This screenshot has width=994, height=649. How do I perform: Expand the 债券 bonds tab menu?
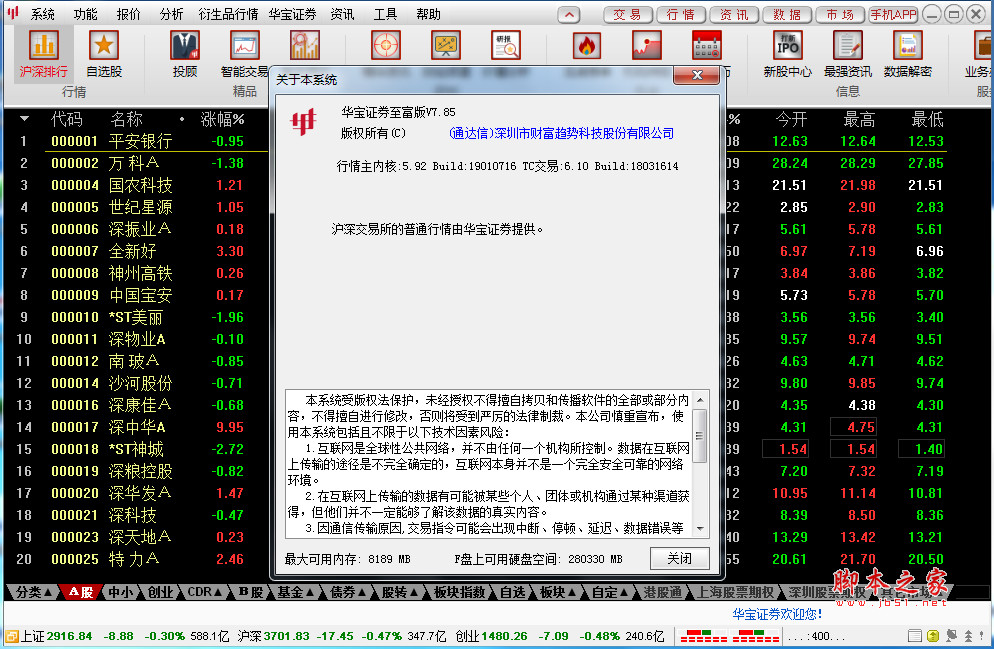pyautogui.click(x=348, y=592)
